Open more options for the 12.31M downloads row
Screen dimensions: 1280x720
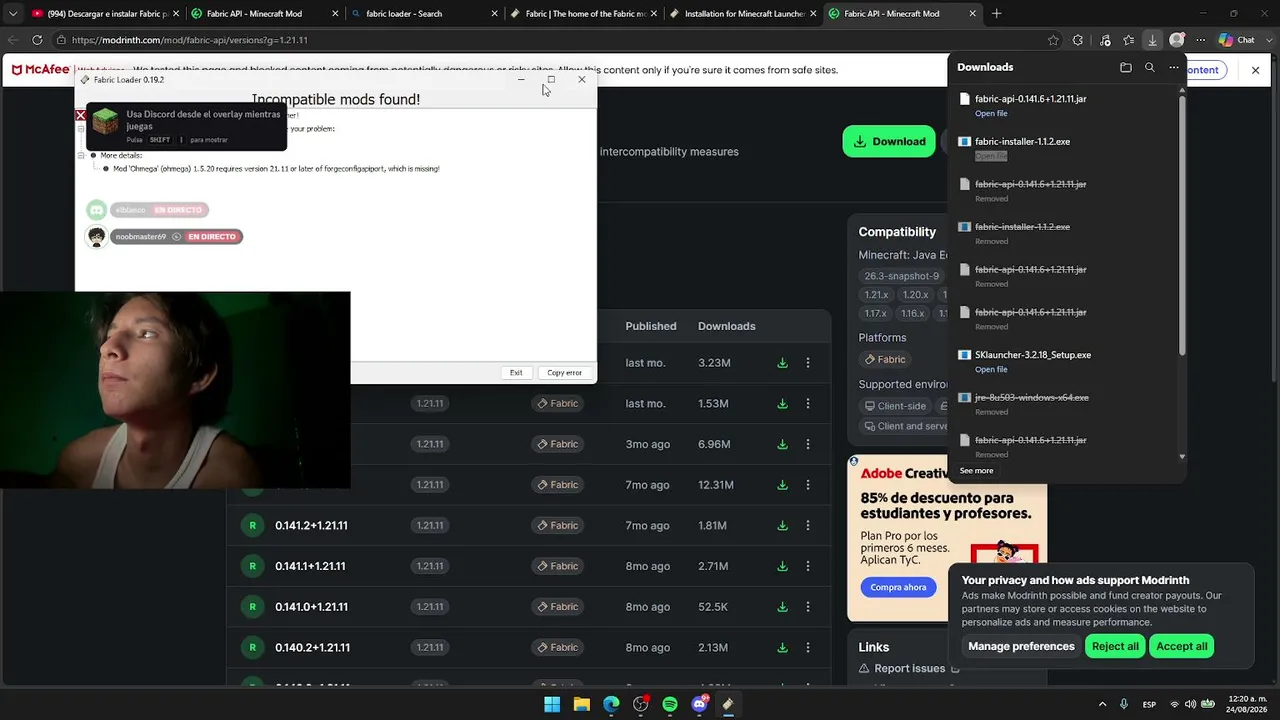(x=808, y=485)
